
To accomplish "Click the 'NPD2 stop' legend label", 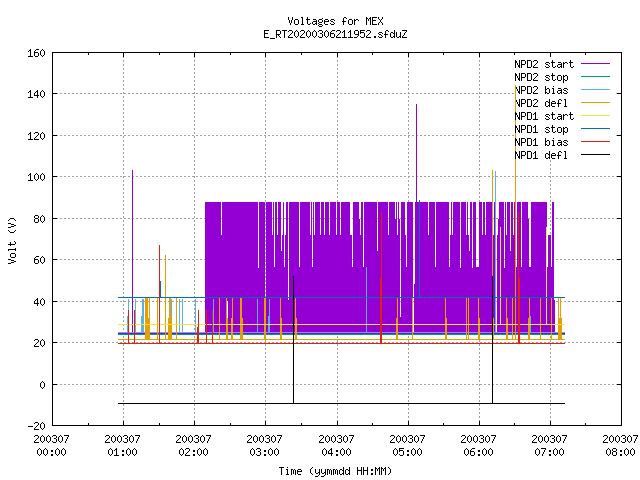I will 541,77.
